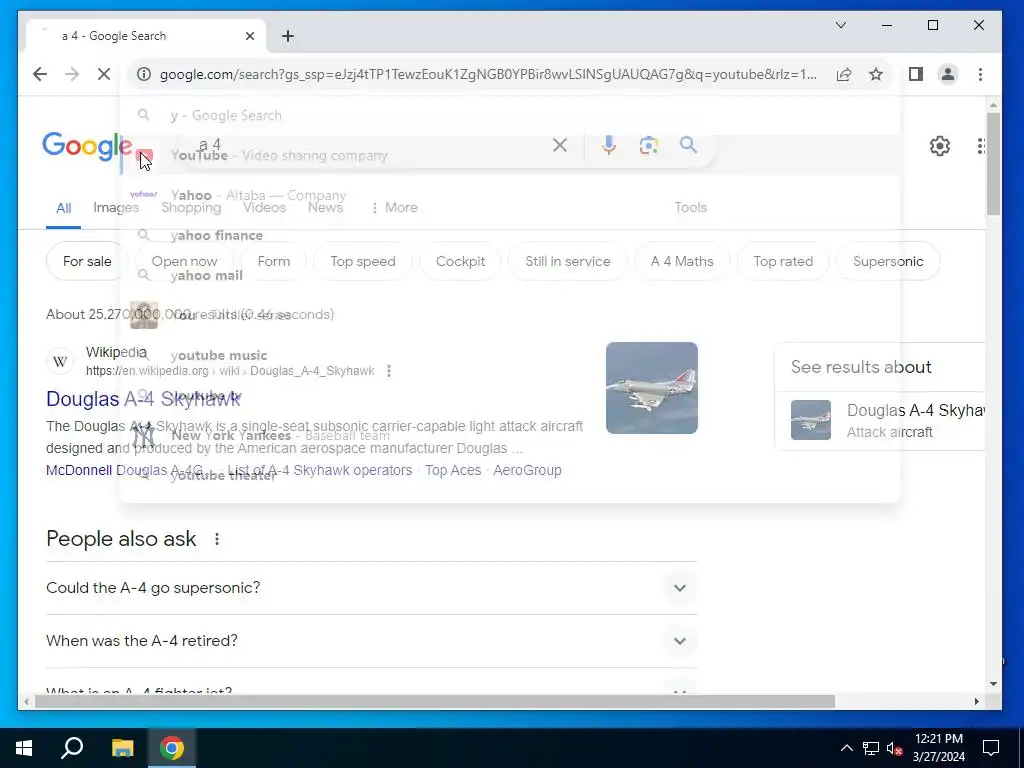1024x768 pixels.
Task: Open Douglas A-4 Skyhawk knowledge card
Action: click(x=880, y=420)
